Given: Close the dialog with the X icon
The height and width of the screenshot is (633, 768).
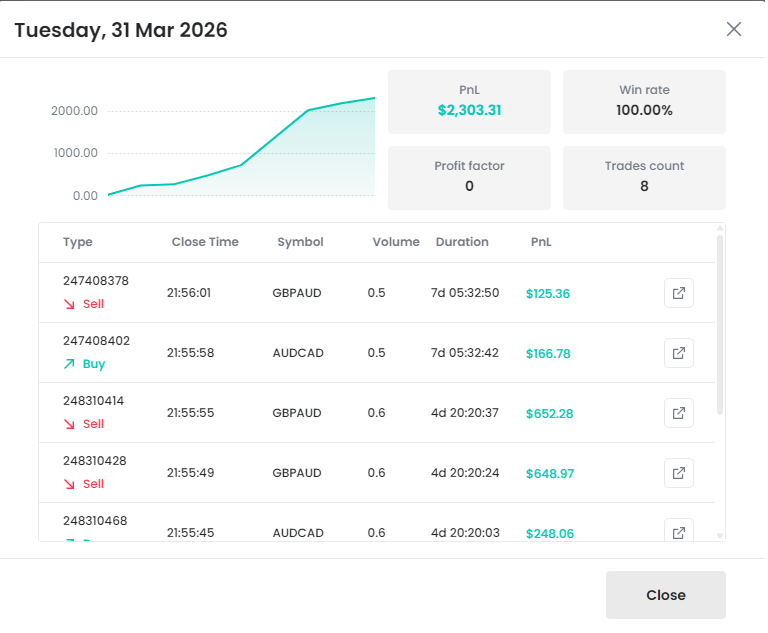Looking at the screenshot, I should coord(734,29).
